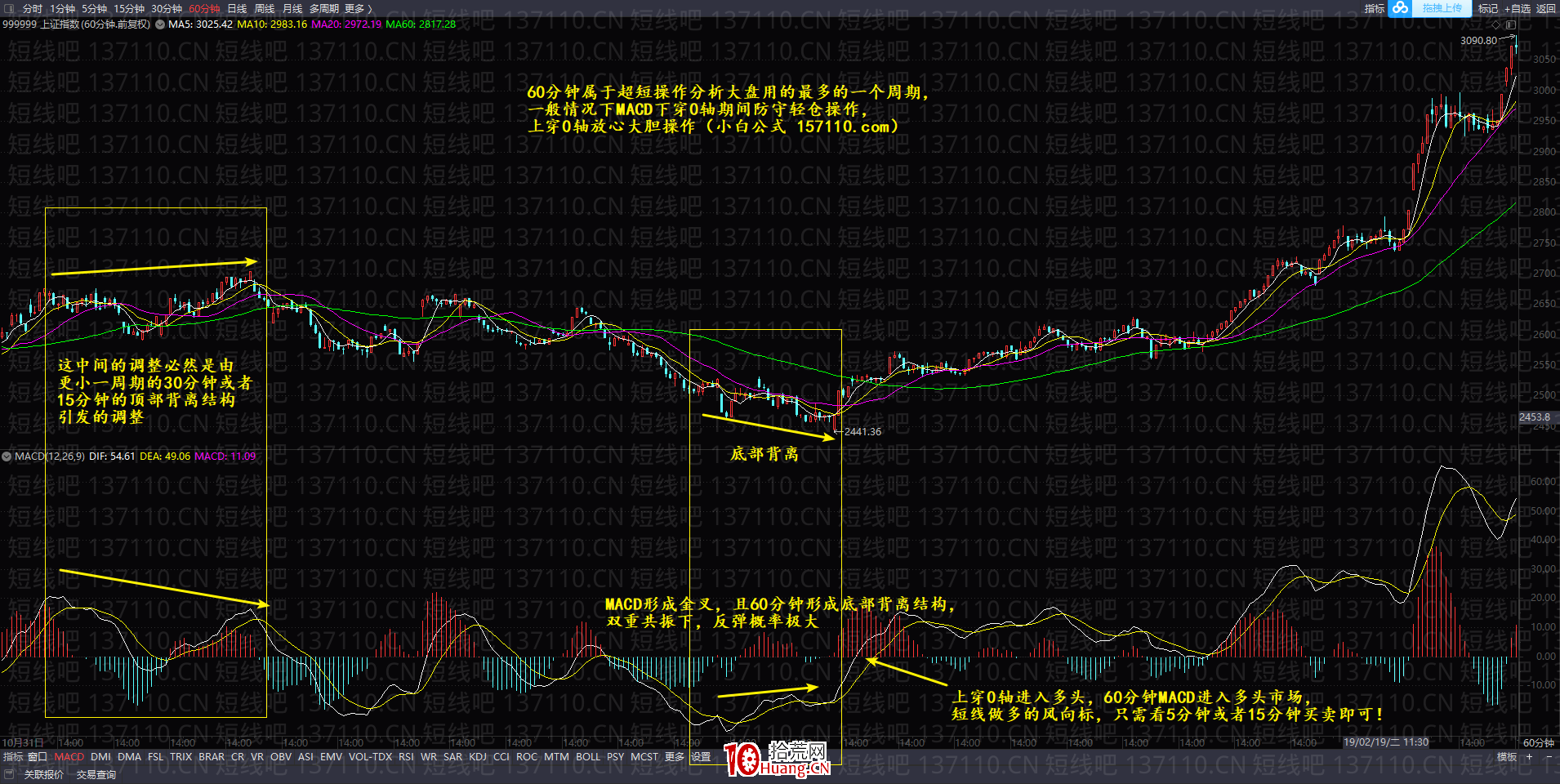Select the CCI indicator tab
This screenshot has height=784, width=1560.
tap(501, 757)
